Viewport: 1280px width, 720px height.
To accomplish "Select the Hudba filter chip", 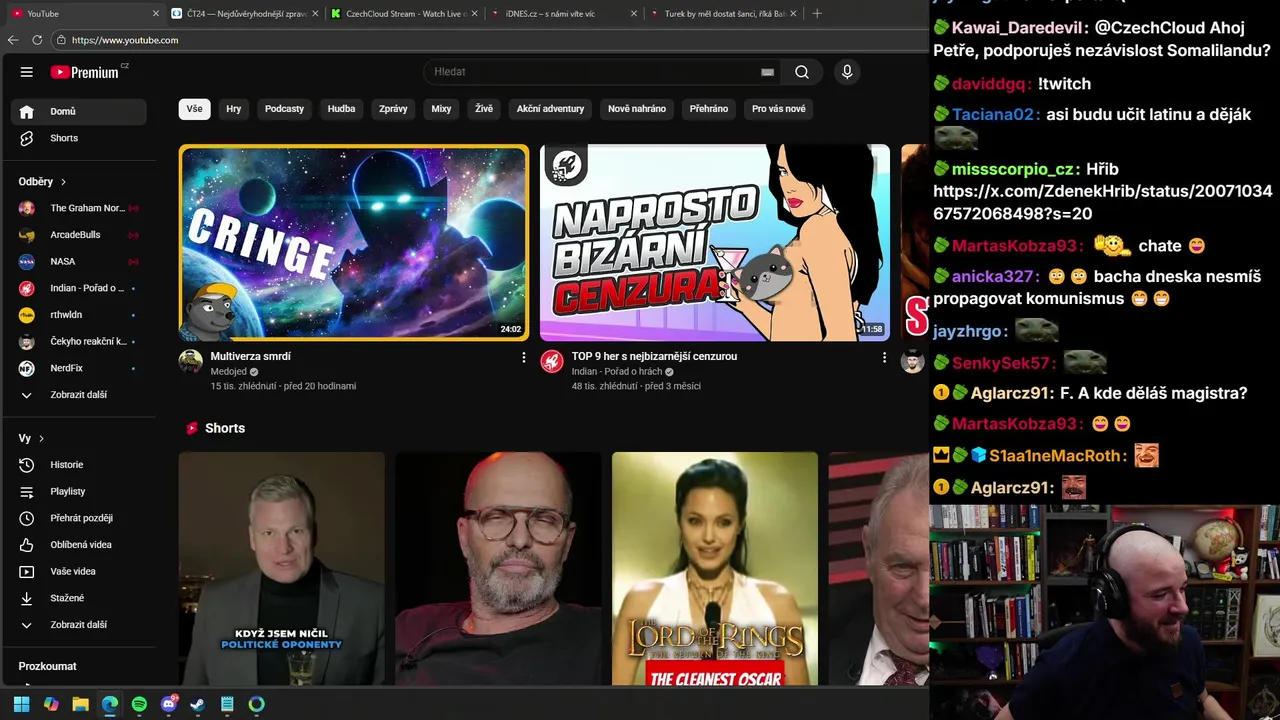I will click(341, 109).
